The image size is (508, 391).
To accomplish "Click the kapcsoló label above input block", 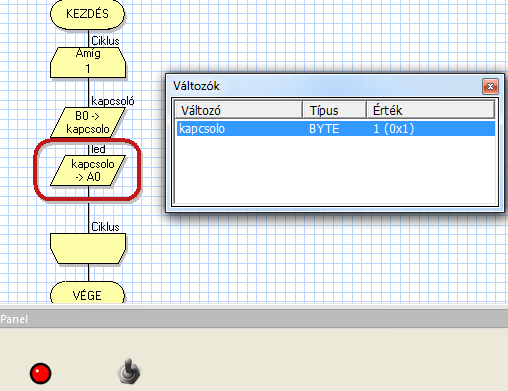I will pos(113,101).
